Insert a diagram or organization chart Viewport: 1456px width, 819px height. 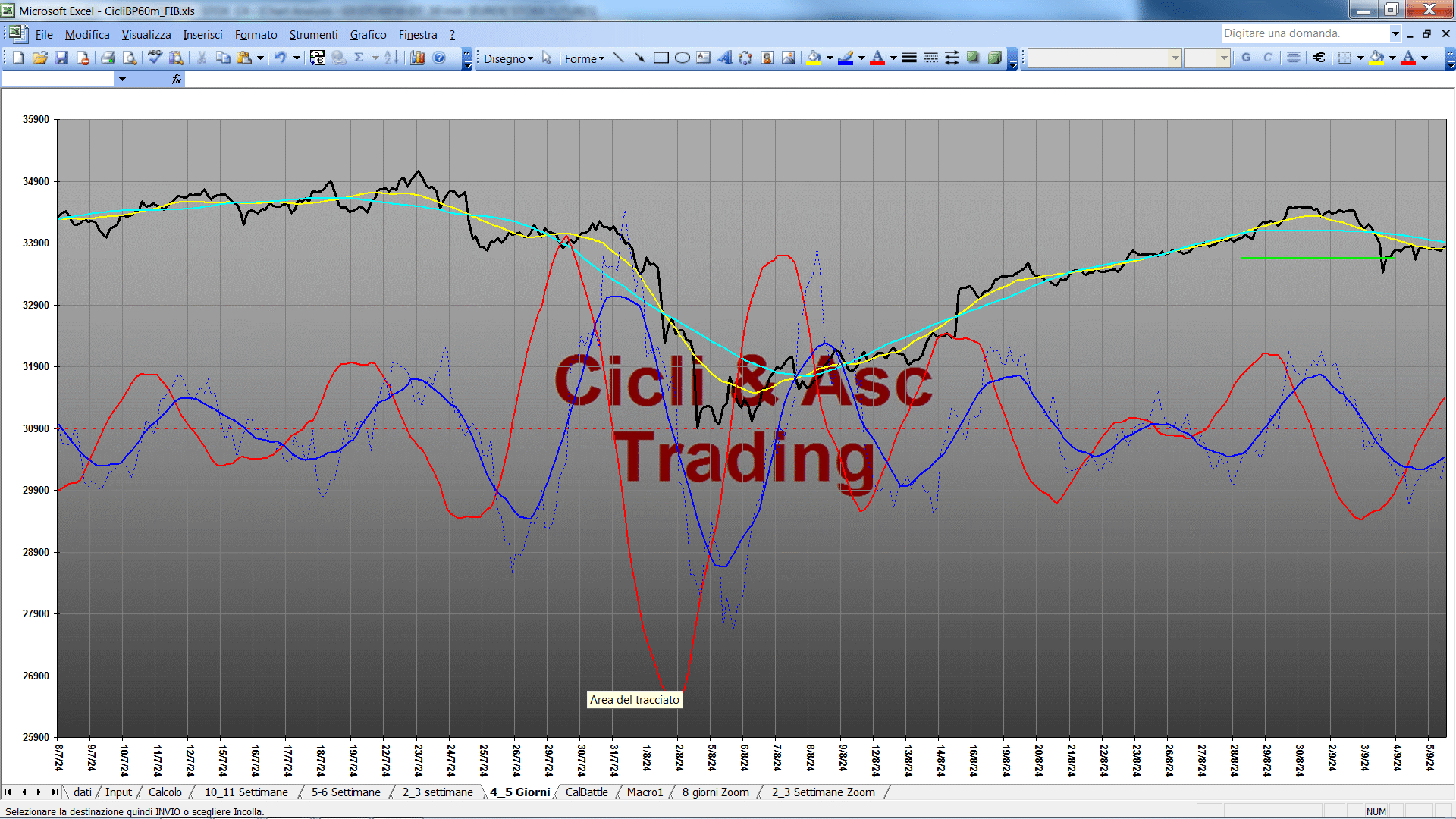[x=746, y=58]
